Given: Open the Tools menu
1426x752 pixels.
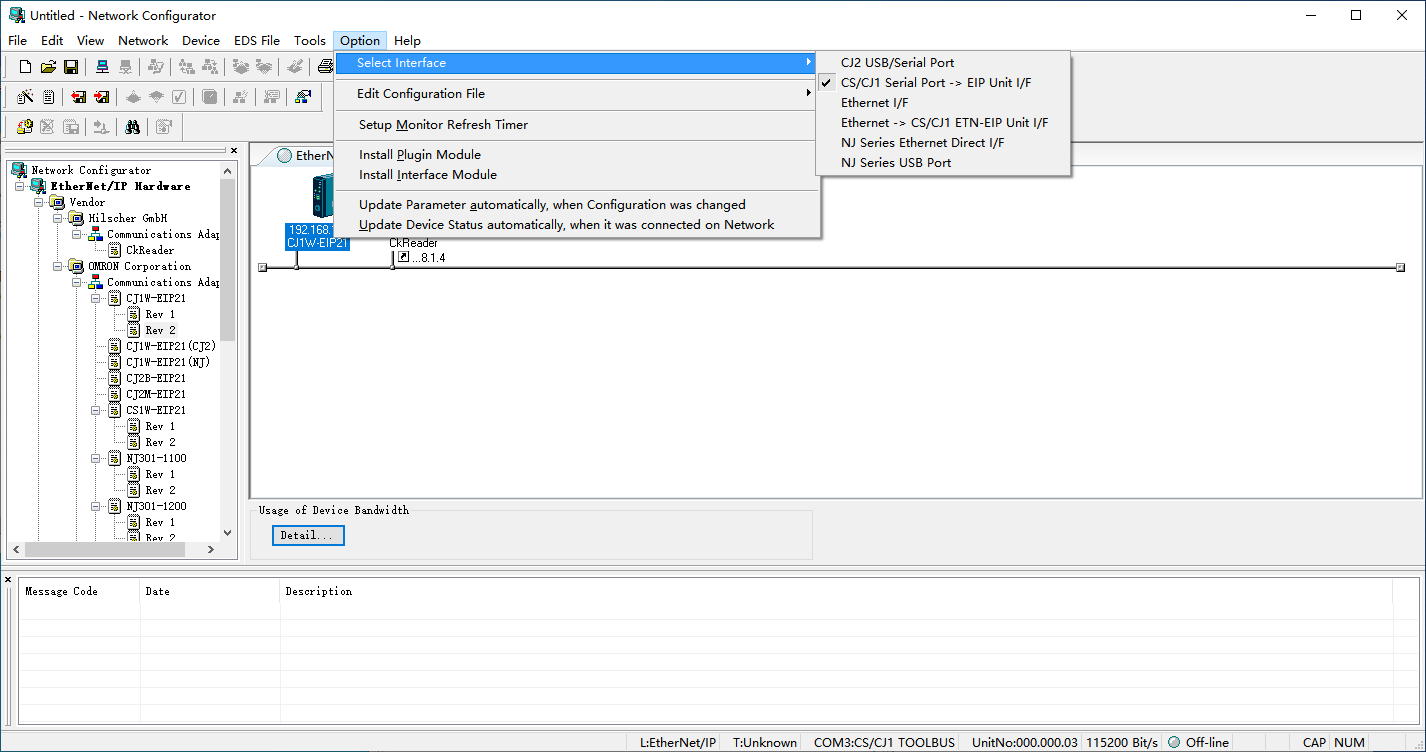Looking at the screenshot, I should point(310,41).
